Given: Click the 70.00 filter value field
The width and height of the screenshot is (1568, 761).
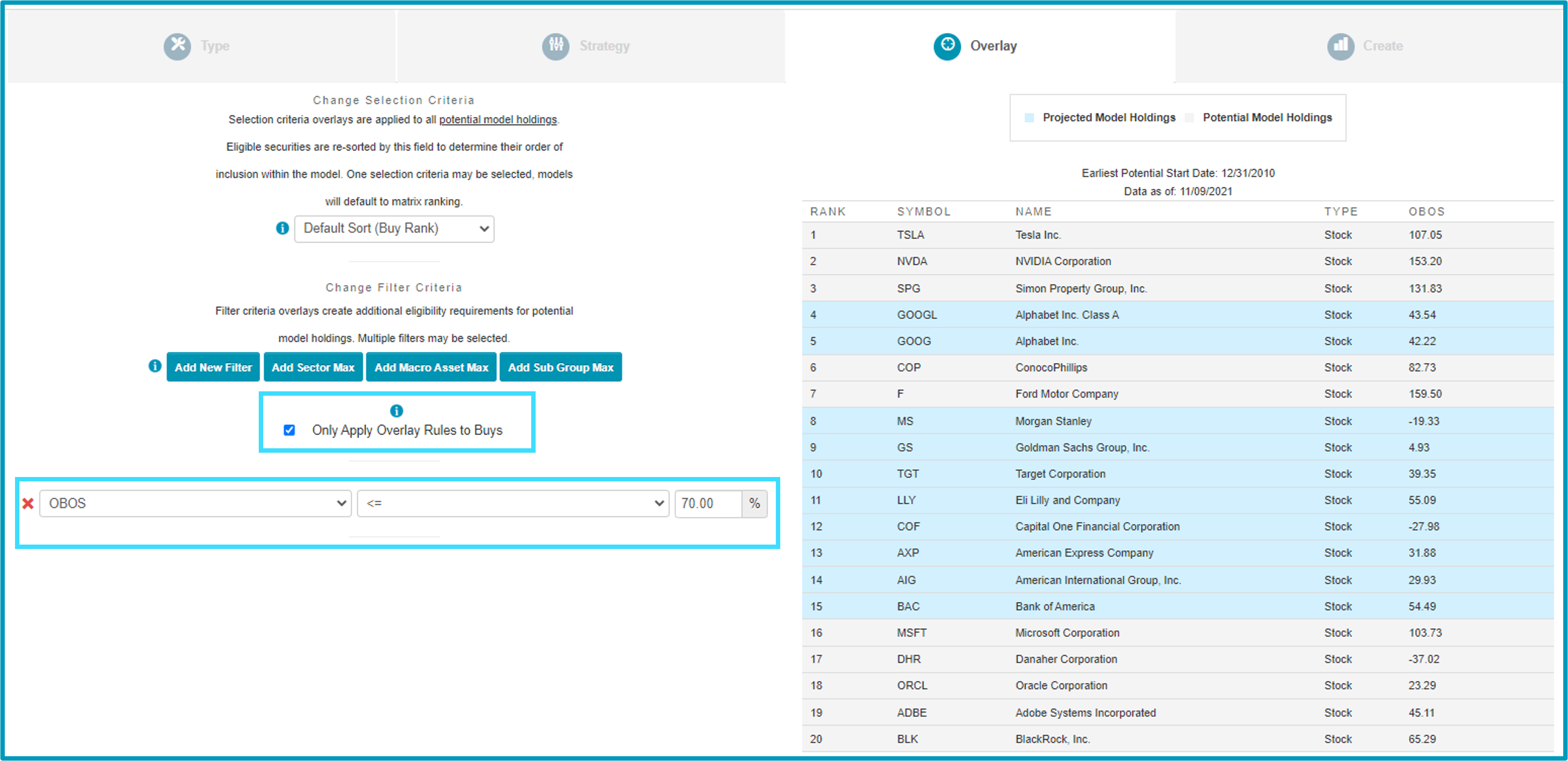Looking at the screenshot, I should (x=708, y=504).
